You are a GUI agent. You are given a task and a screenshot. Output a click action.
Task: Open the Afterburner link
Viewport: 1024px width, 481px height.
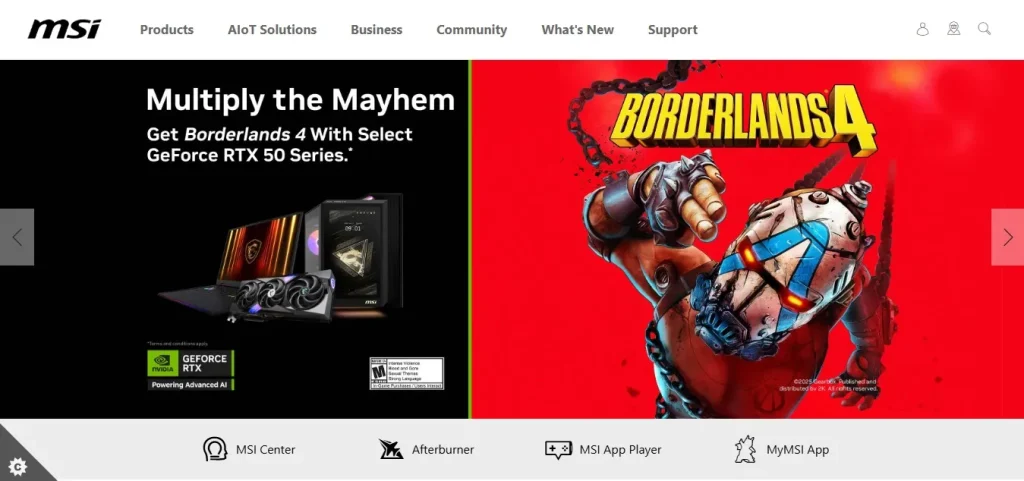click(x=443, y=450)
